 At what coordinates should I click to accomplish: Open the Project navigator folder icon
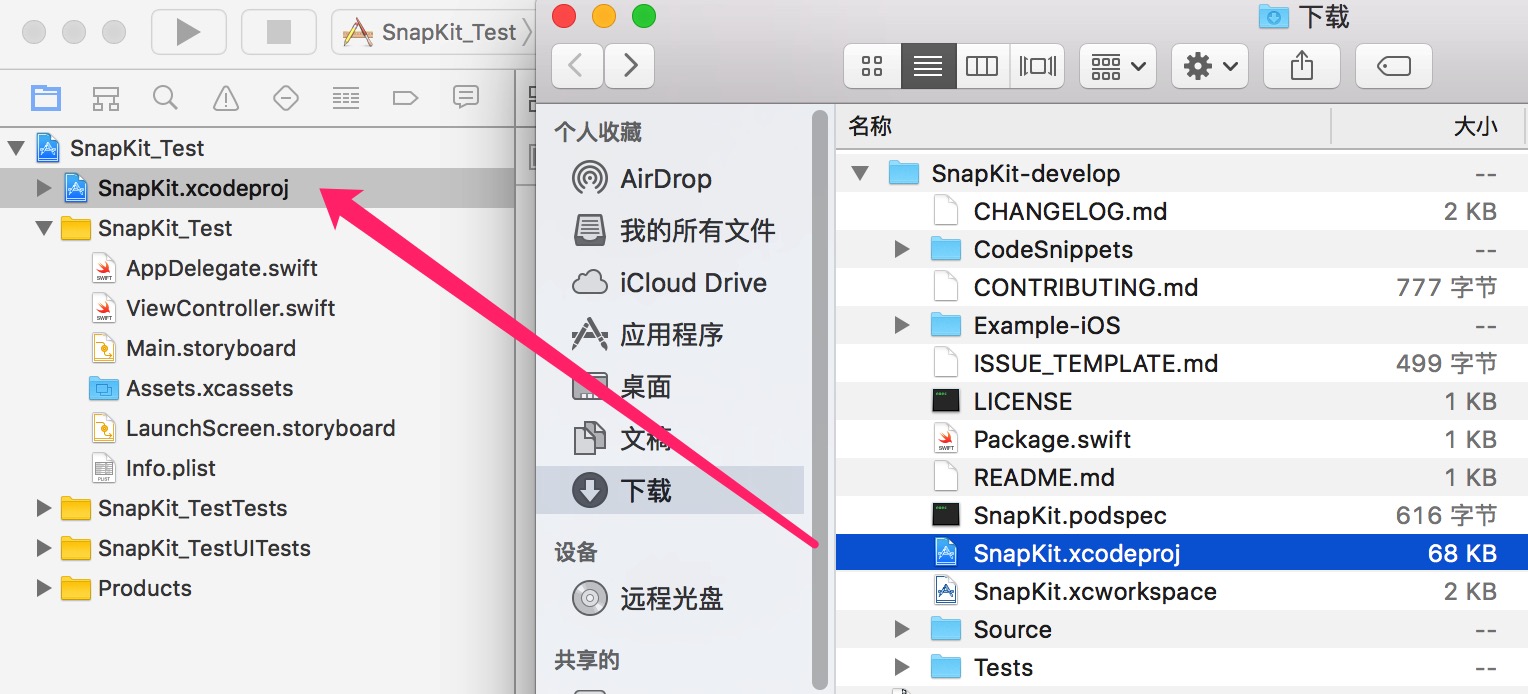pyautogui.click(x=46, y=97)
